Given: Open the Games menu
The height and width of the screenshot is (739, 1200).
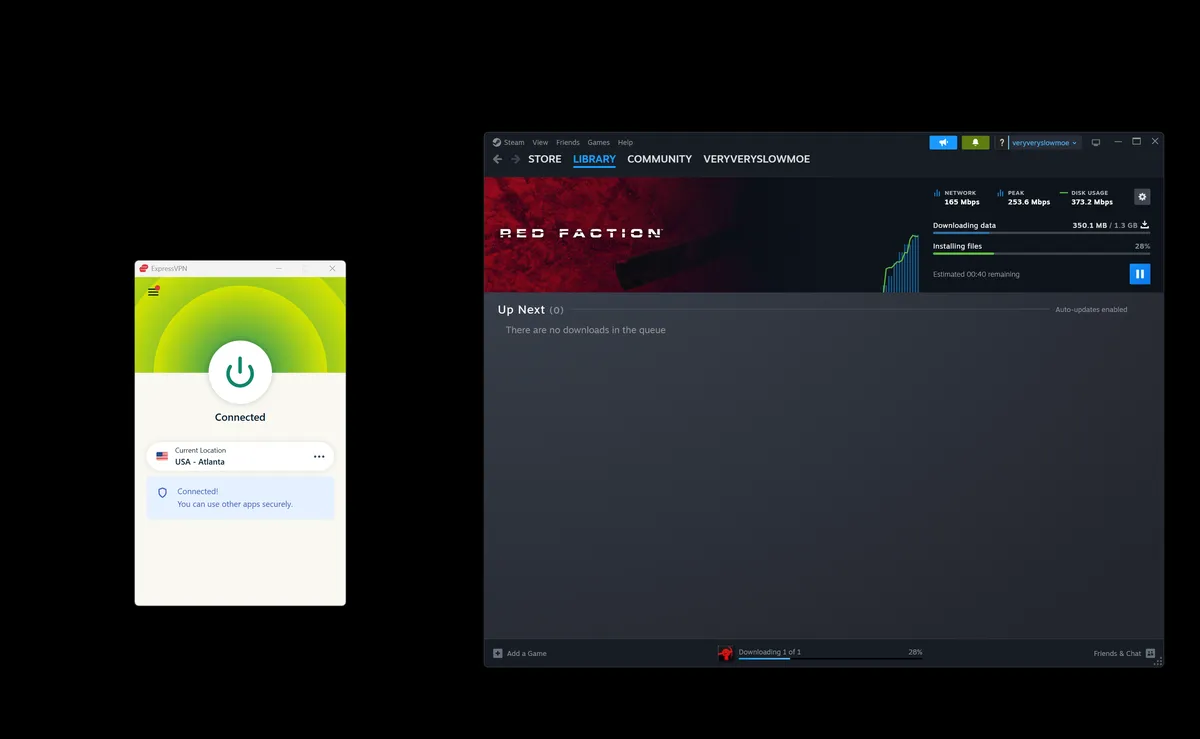Looking at the screenshot, I should point(598,143).
